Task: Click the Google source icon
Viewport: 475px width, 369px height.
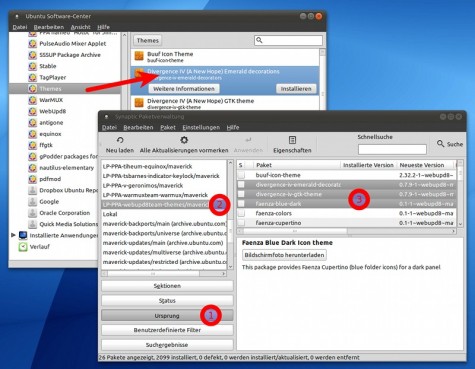Action: click(32, 202)
